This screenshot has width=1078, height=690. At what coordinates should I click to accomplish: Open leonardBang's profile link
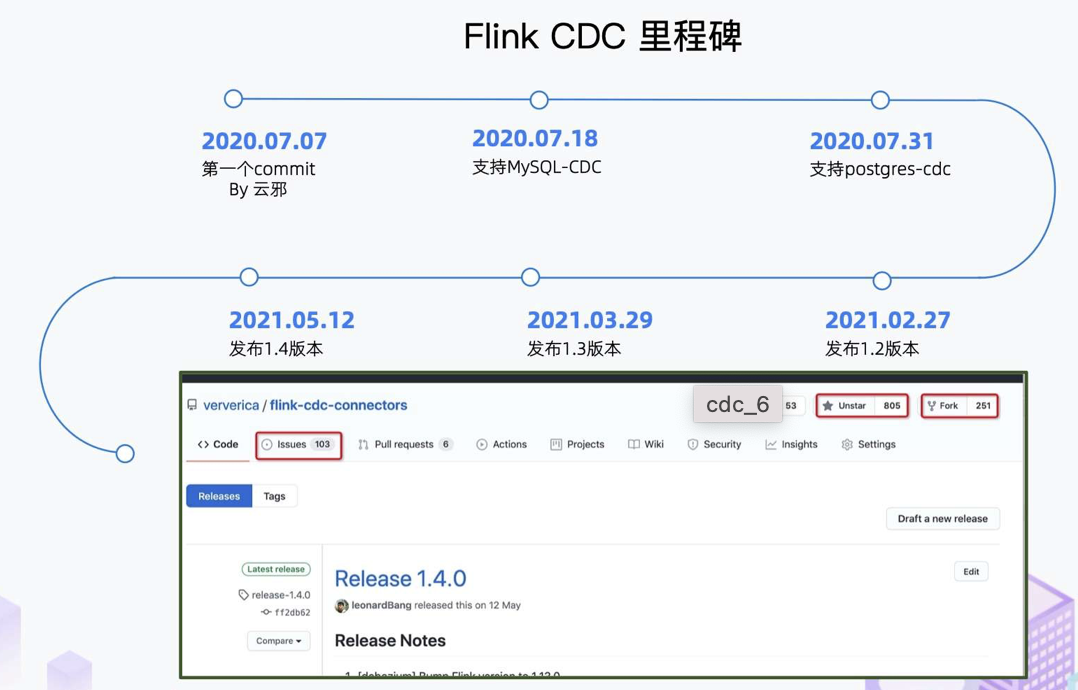click(x=382, y=605)
